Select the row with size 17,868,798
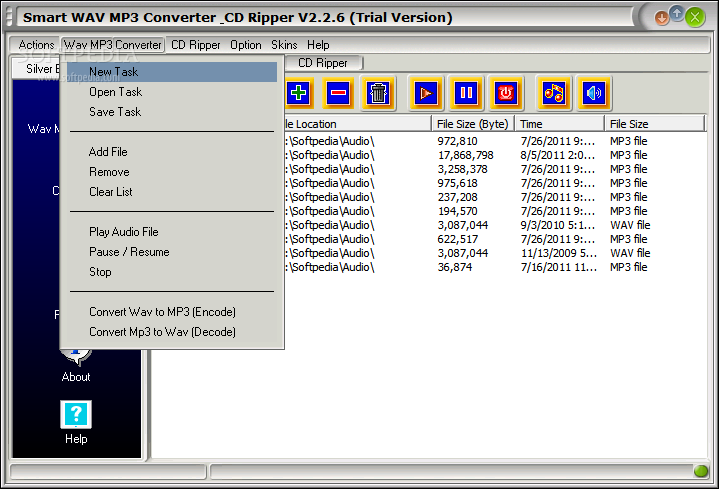 click(x=494, y=155)
